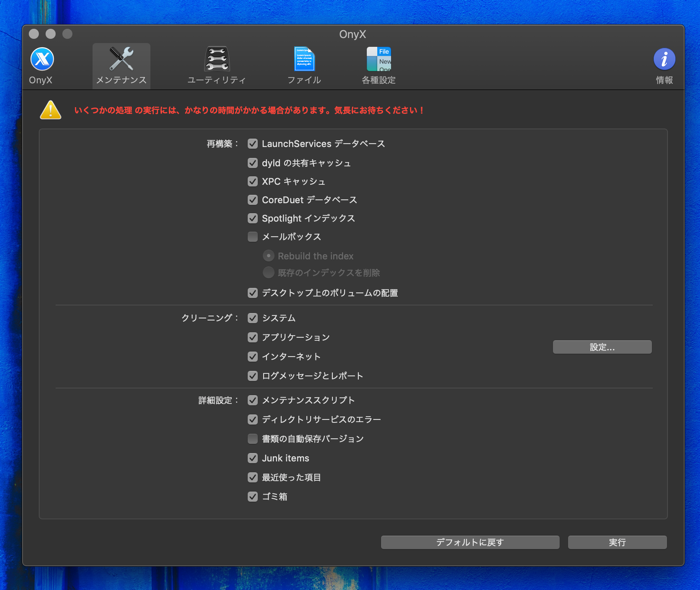Click the 詳細設定 section label
Screen dimensions: 700x590
218,400
